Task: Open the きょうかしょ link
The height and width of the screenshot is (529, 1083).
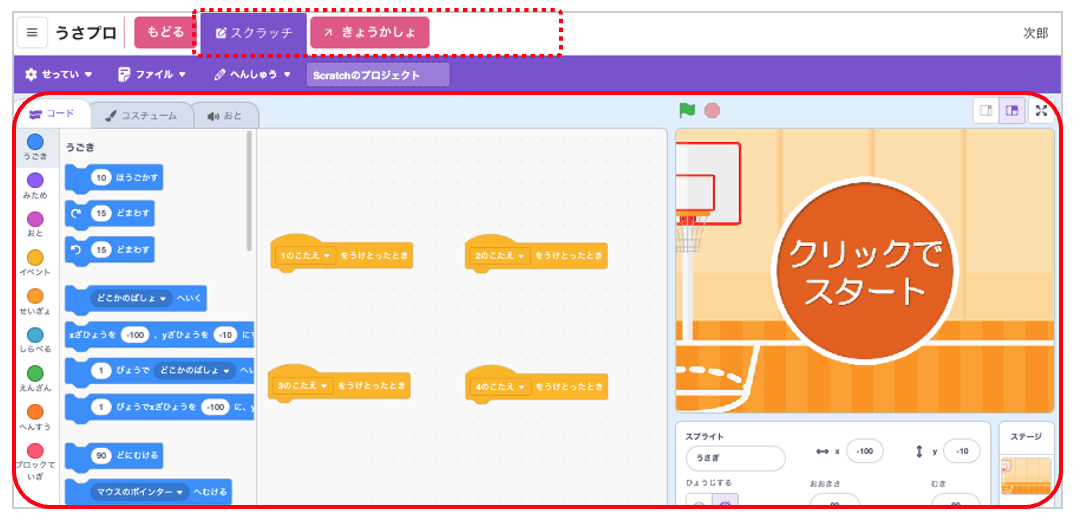Action: tap(369, 33)
